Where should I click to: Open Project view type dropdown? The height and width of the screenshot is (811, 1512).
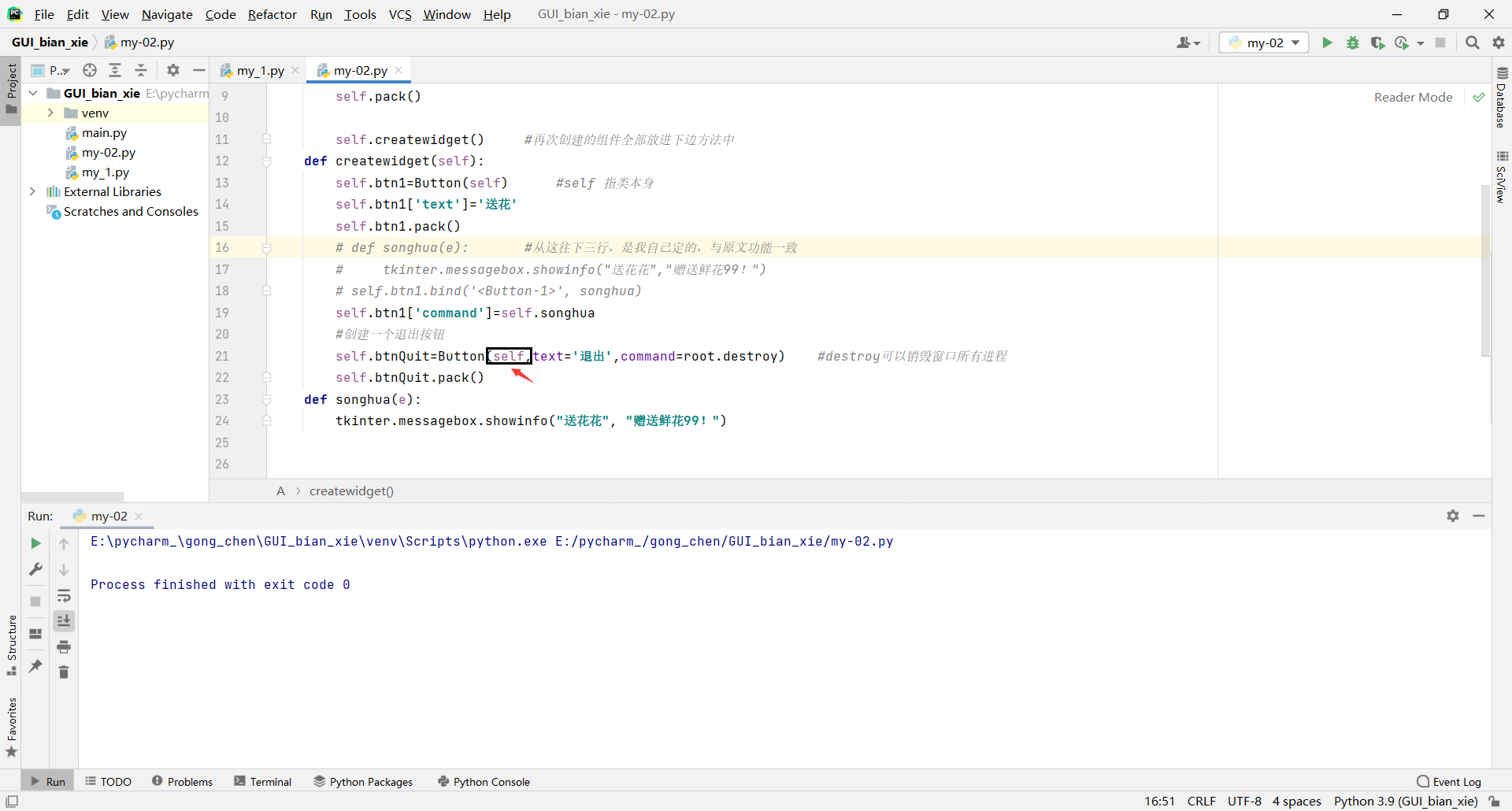click(x=51, y=70)
